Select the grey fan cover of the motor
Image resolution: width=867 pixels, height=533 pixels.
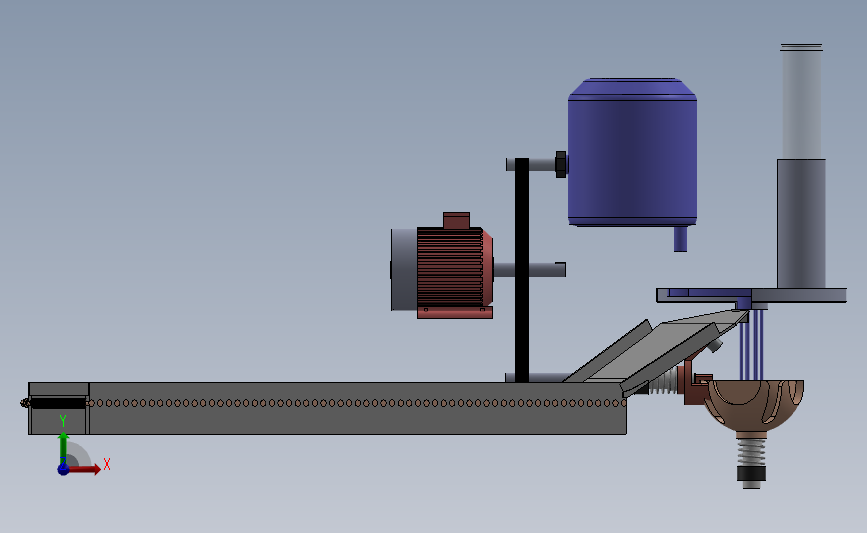pos(404,269)
